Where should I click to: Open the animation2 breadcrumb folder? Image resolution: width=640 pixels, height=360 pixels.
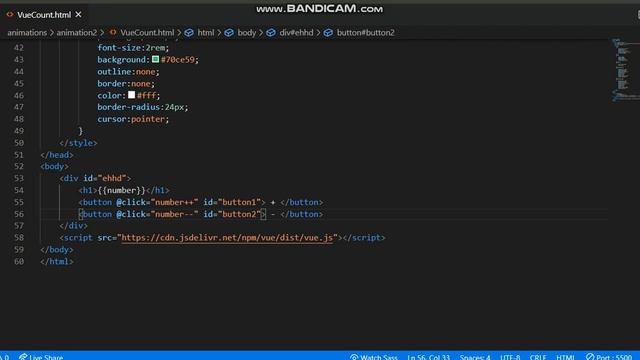pyautogui.click(x=77, y=33)
